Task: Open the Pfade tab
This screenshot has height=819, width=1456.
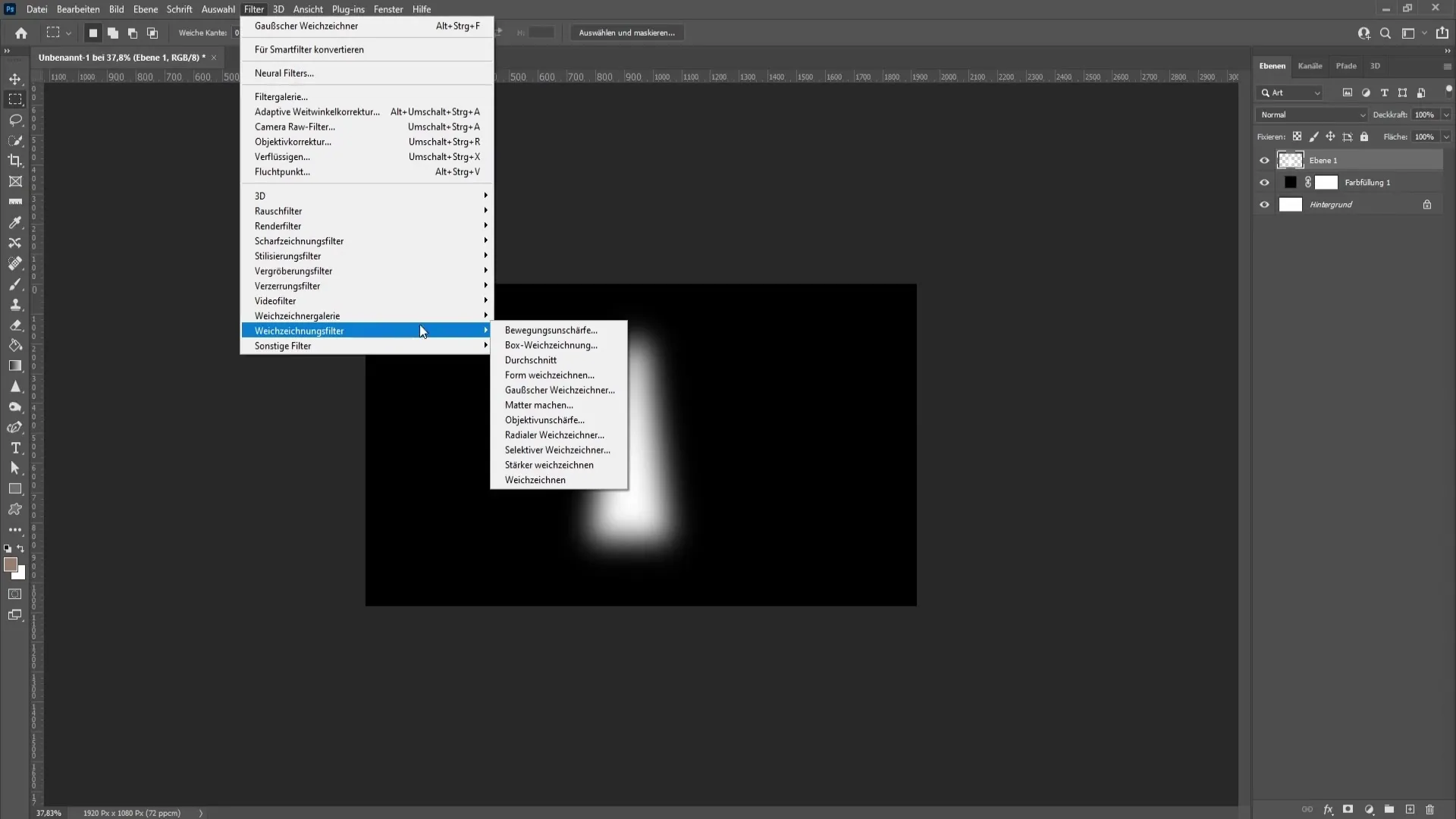Action: click(1345, 65)
